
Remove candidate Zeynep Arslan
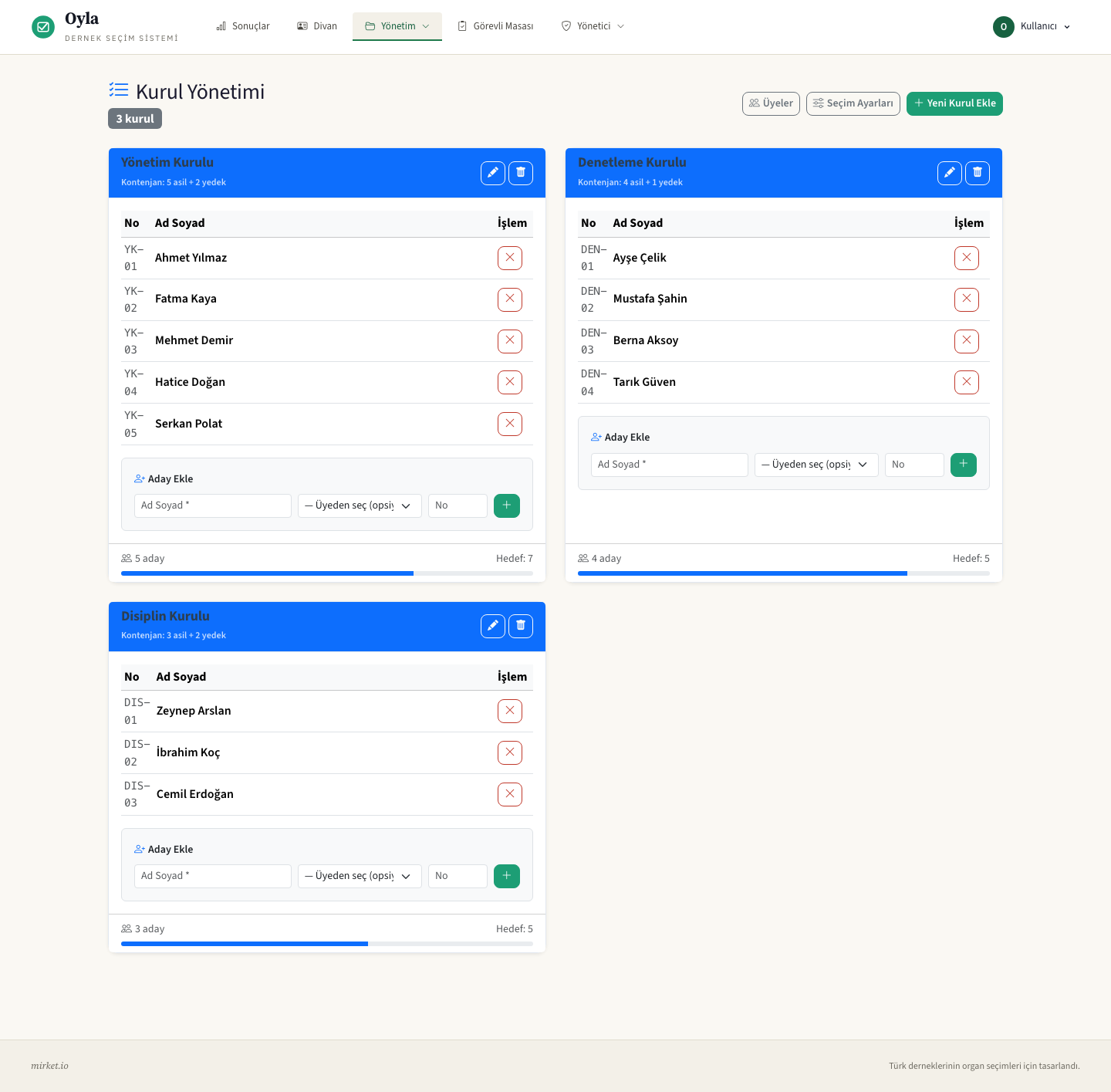pos(510,711)
